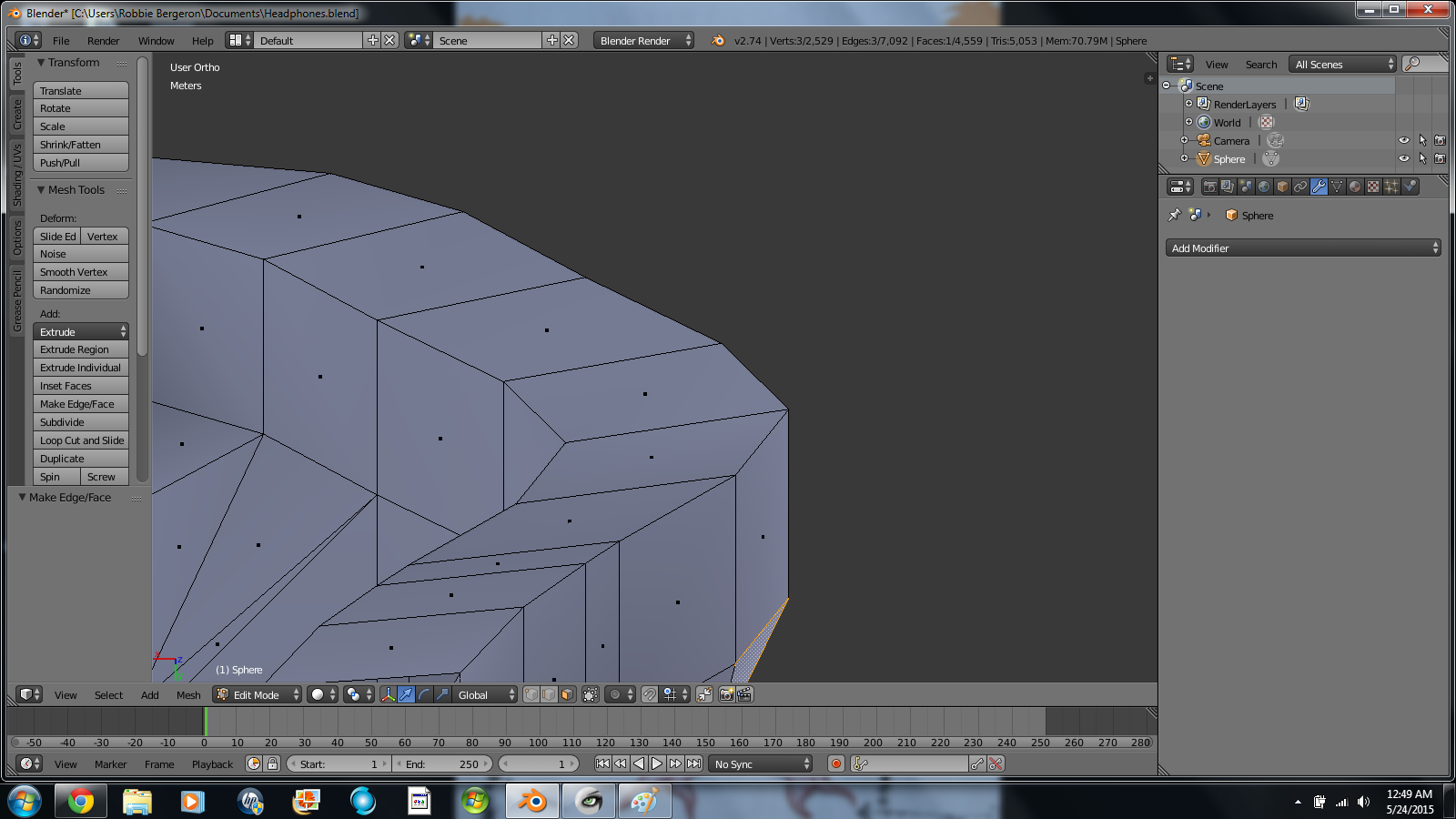Screen dimensions: 1456x819
Task: Open the Modifiers tab (wrench icon)
Action: [1319, 187]
